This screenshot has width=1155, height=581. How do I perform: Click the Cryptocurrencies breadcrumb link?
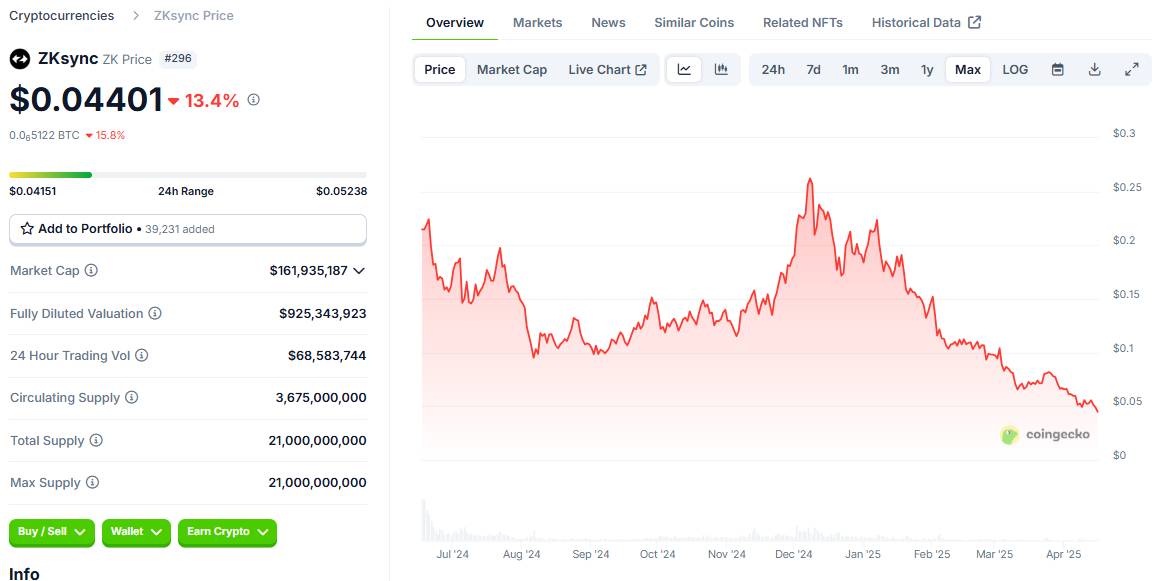[x=62, y=15]
